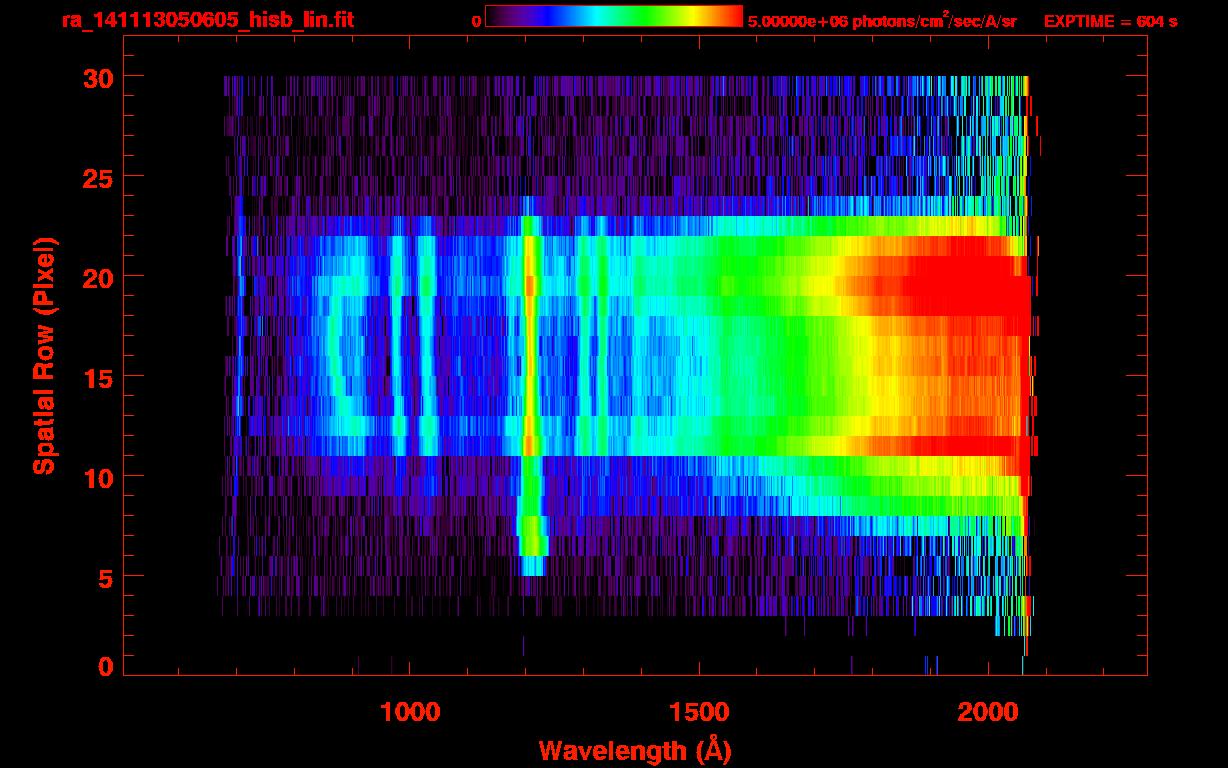Click the EXPTIME = 604 s label
This screenshot has width=1228, height=768.
[1110, 22]
